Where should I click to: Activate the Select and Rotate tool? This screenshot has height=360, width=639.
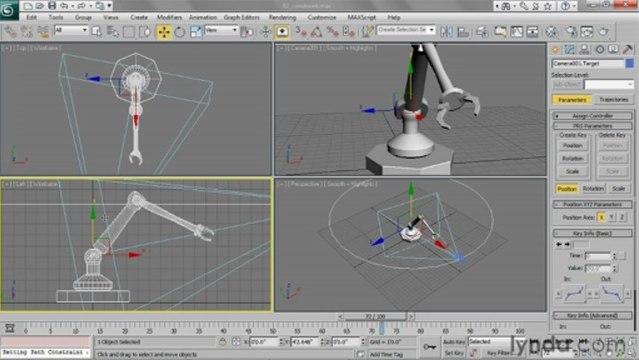click(180, 31)
